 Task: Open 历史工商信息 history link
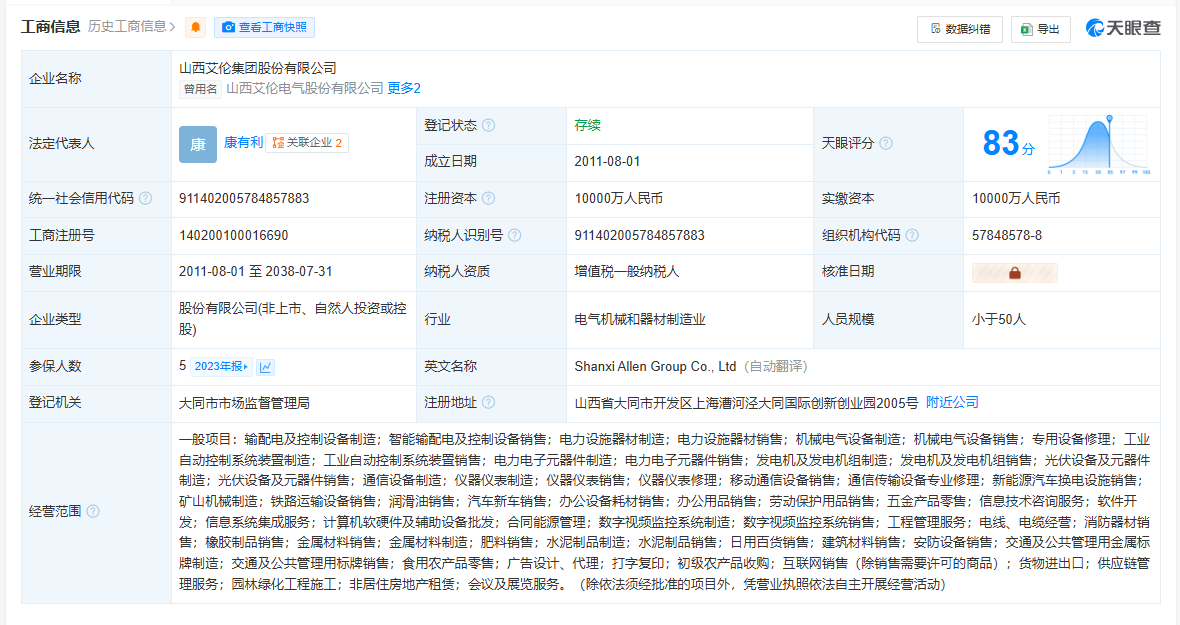[x=132, y=27]
